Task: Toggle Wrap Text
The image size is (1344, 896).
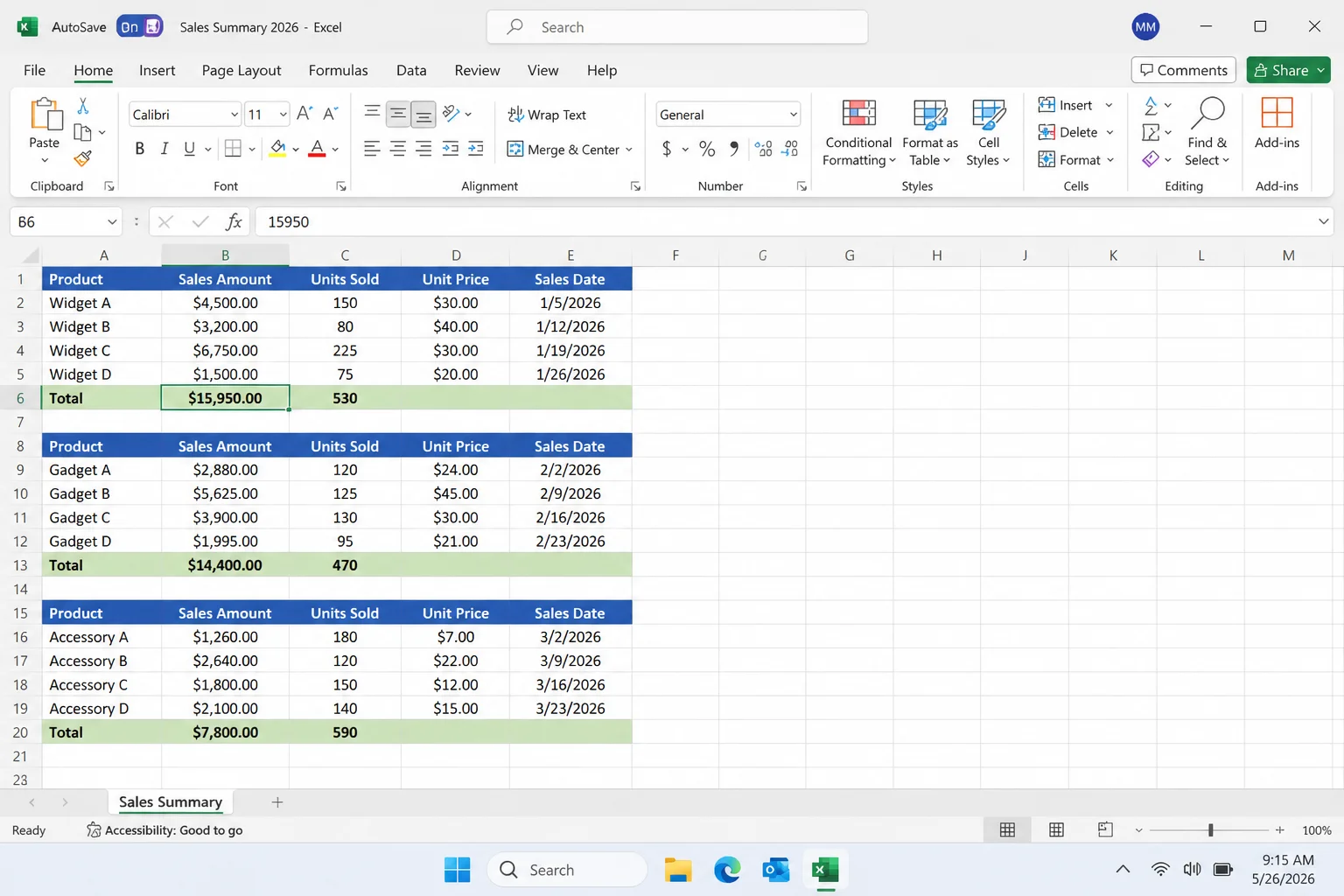Action: coord(547,115)
